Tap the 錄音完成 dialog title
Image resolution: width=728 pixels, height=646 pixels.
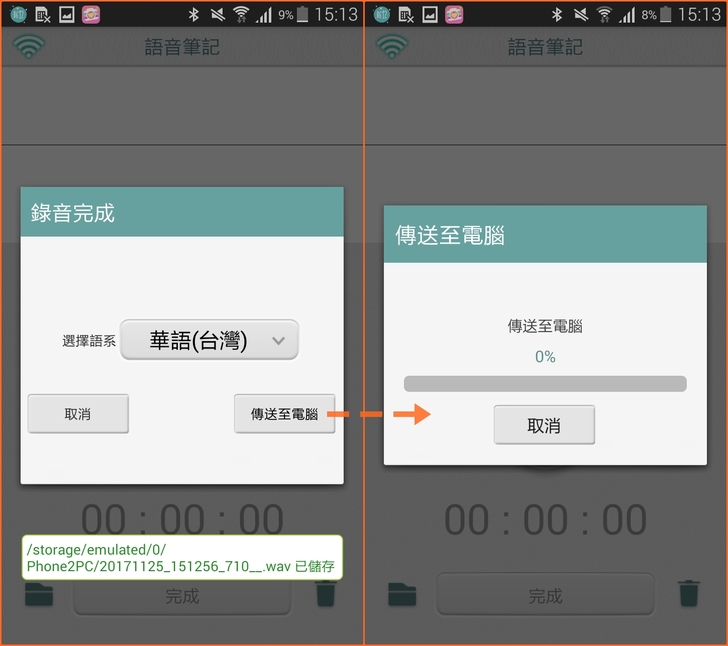point(72,213)
